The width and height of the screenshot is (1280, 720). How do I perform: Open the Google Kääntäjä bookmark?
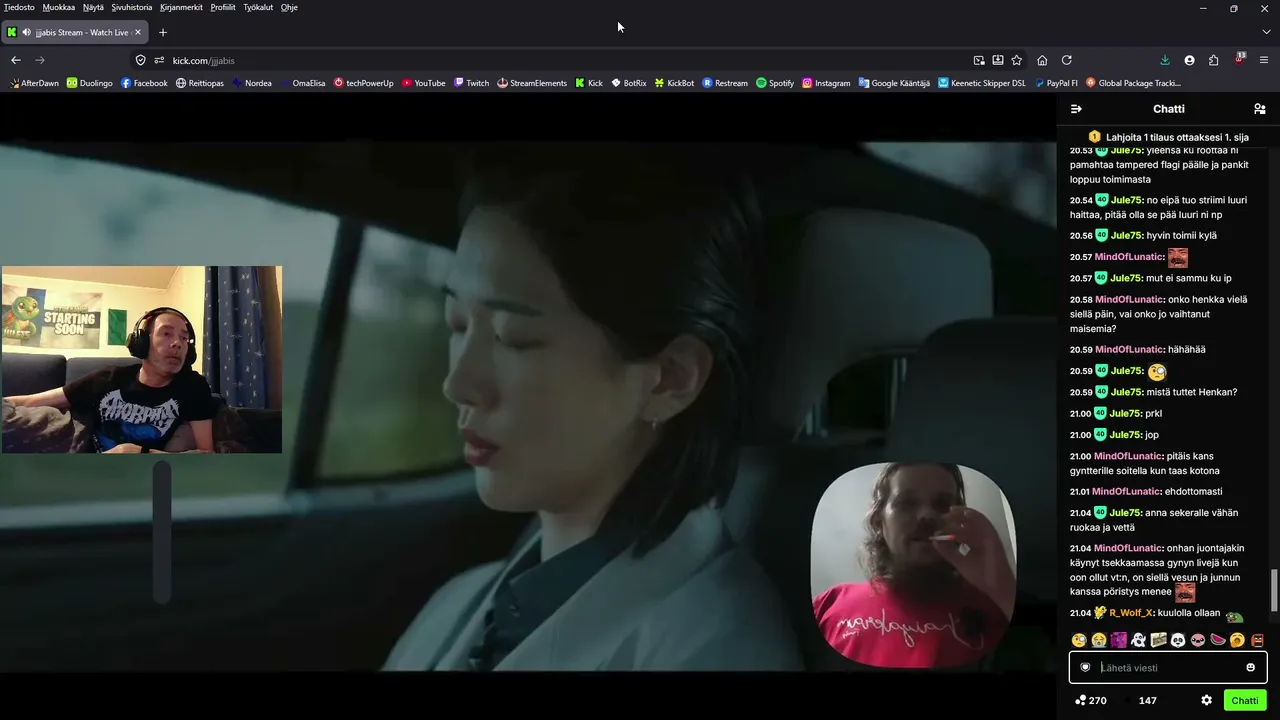894,83
